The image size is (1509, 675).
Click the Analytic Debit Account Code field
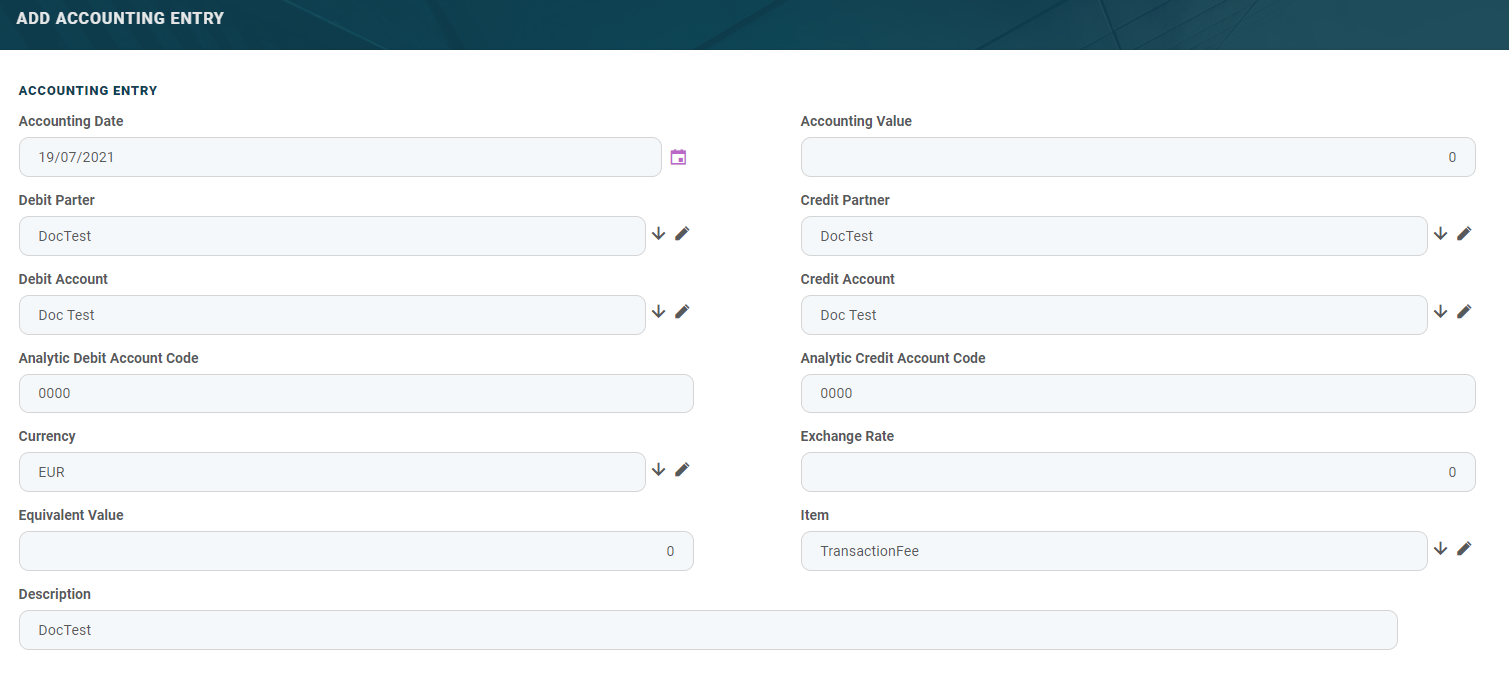tap(356, 393)
